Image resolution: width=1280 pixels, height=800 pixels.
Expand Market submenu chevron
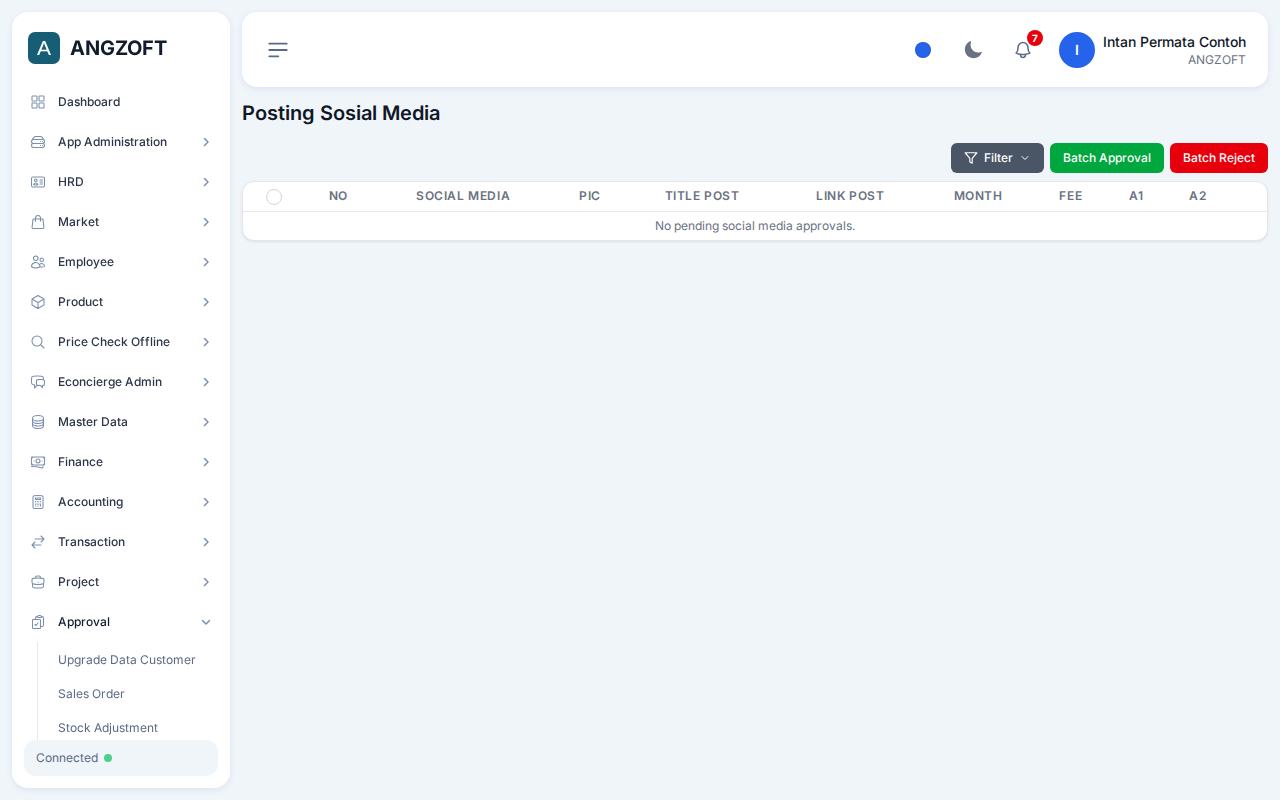click(206, 222)
